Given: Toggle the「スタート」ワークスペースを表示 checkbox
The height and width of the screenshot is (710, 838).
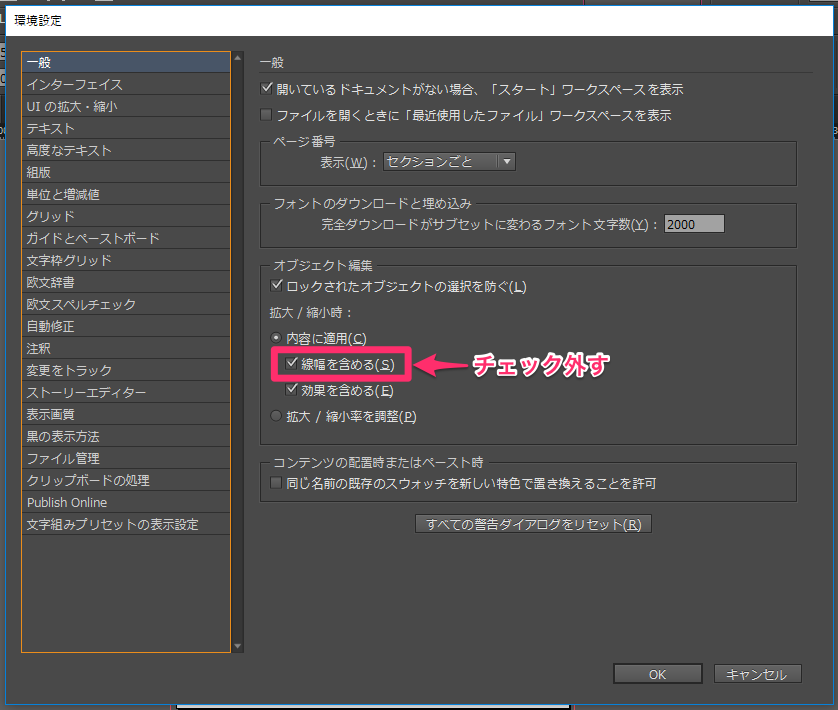Looking at the screenshot, I should [x=266, y=88].
